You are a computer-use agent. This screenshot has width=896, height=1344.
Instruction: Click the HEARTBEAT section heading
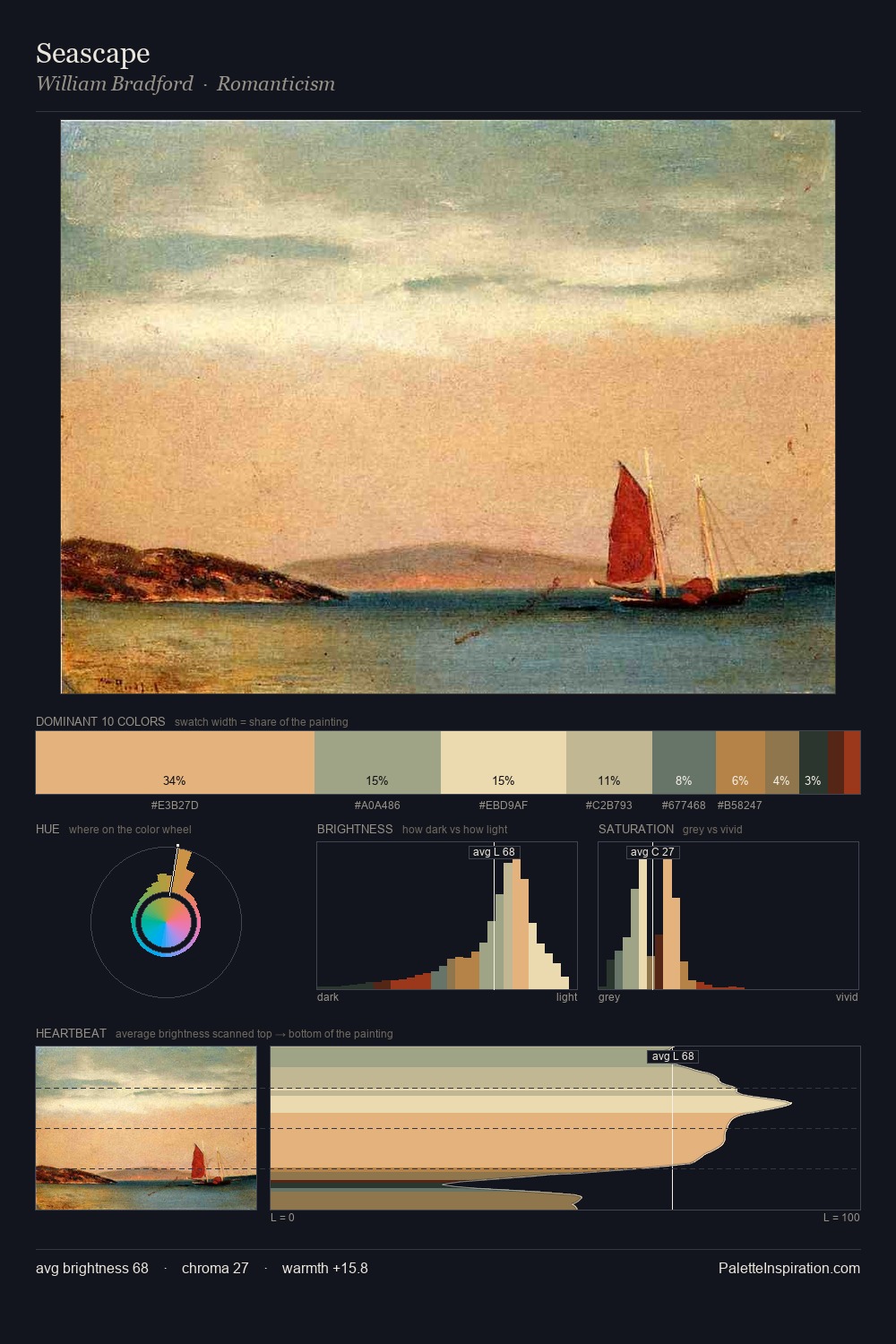point(71,1033)
